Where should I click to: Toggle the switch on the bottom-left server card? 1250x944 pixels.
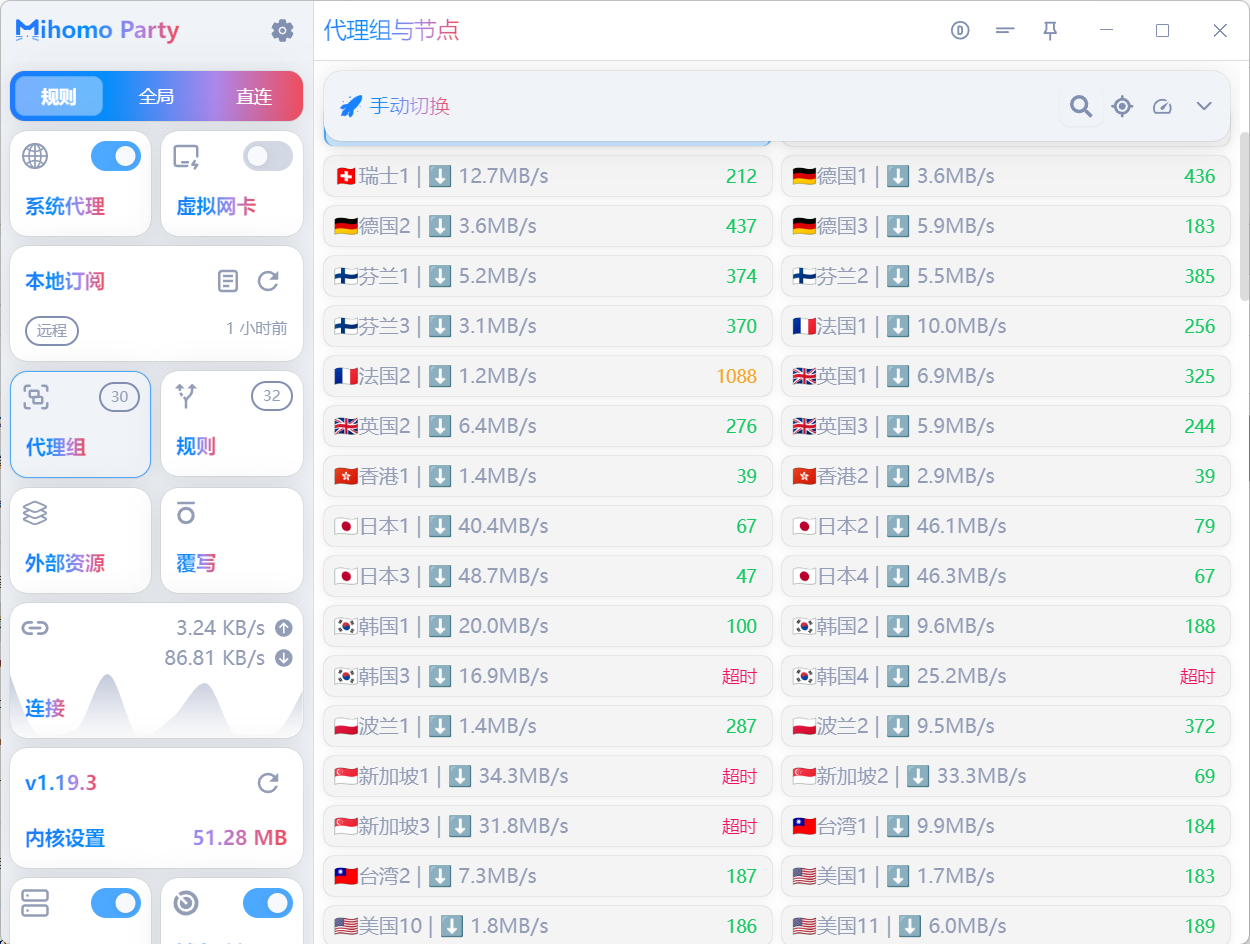(116, 903)
